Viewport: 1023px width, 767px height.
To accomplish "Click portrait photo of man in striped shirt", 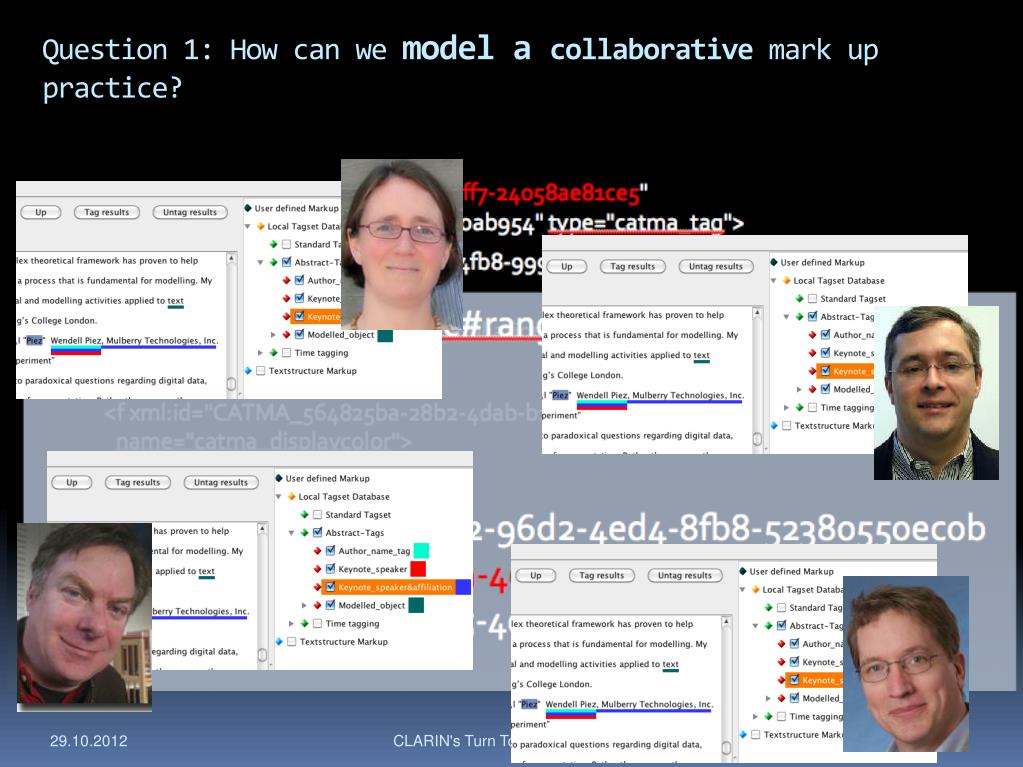I will [x=936, y=393].
